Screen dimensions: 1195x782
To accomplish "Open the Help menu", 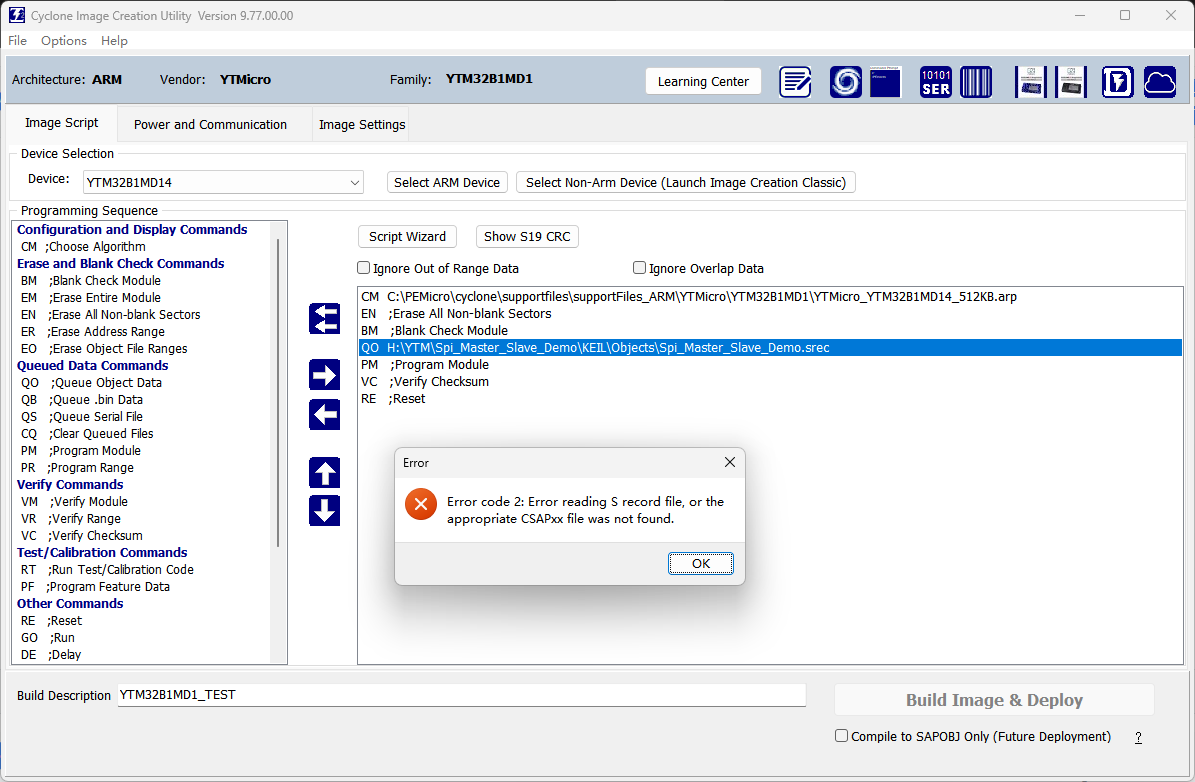I will click(114, 40).
